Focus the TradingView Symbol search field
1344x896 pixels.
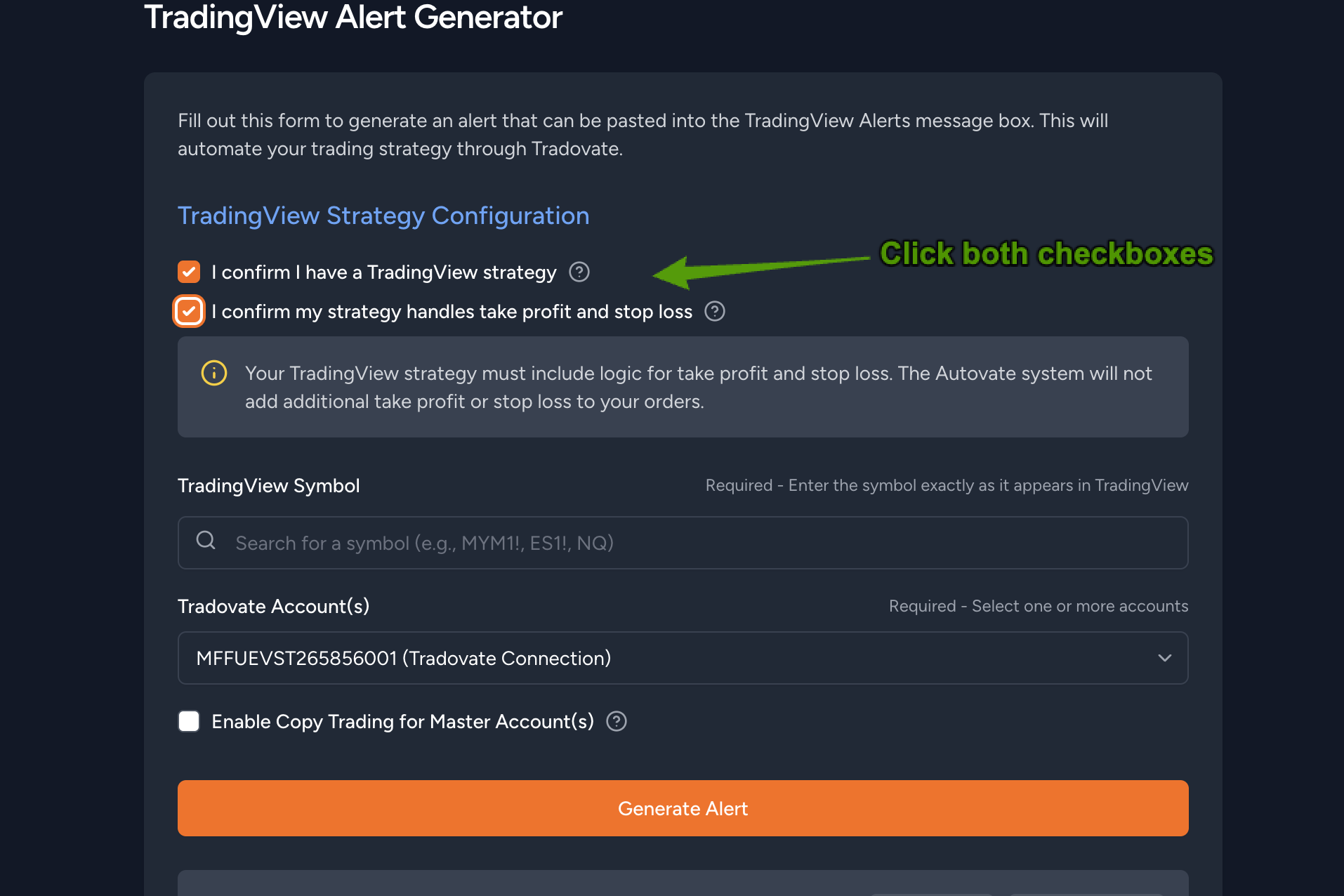pos(683,543)
